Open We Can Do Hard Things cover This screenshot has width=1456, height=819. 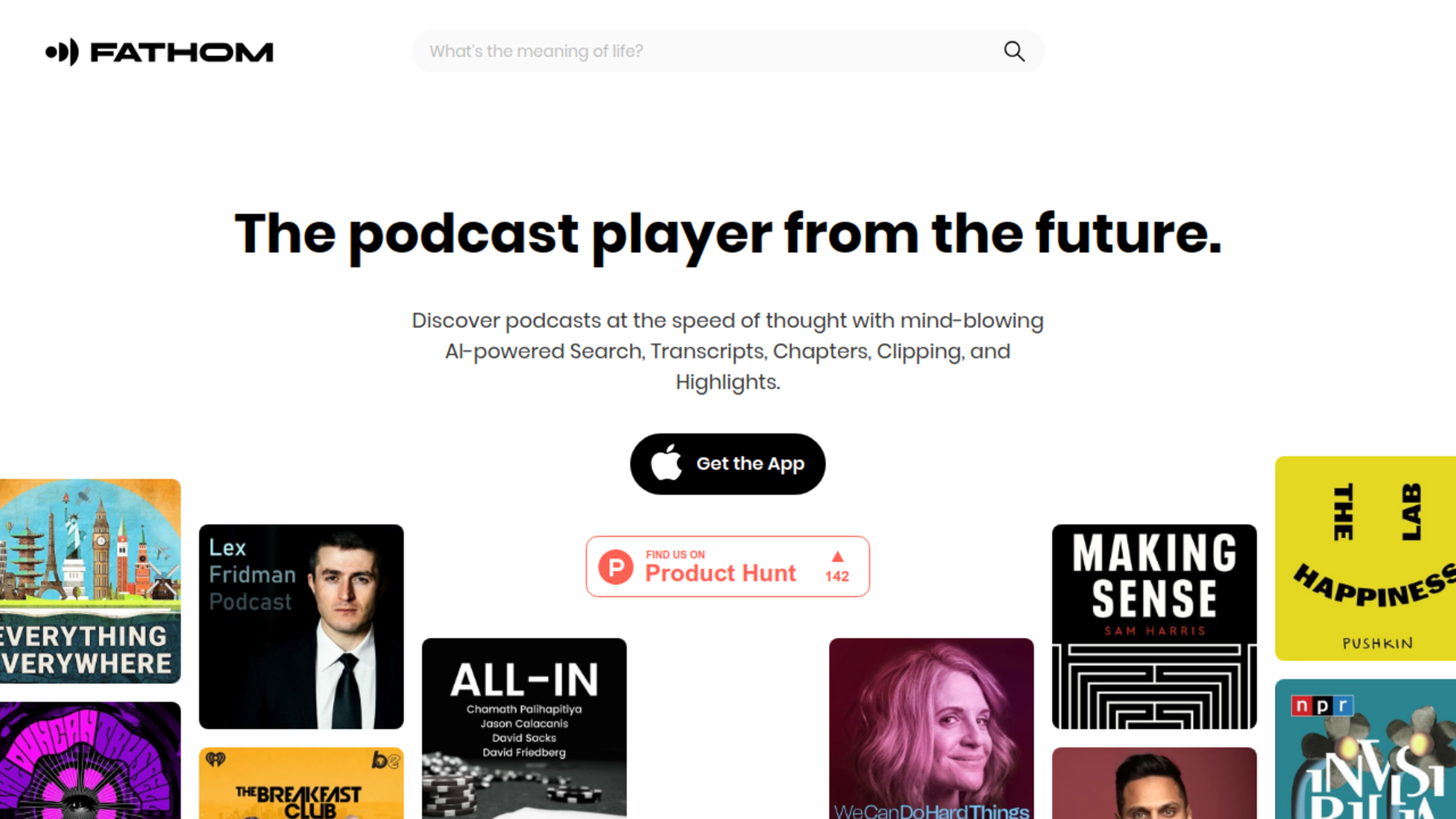click(x=932, y=728)
